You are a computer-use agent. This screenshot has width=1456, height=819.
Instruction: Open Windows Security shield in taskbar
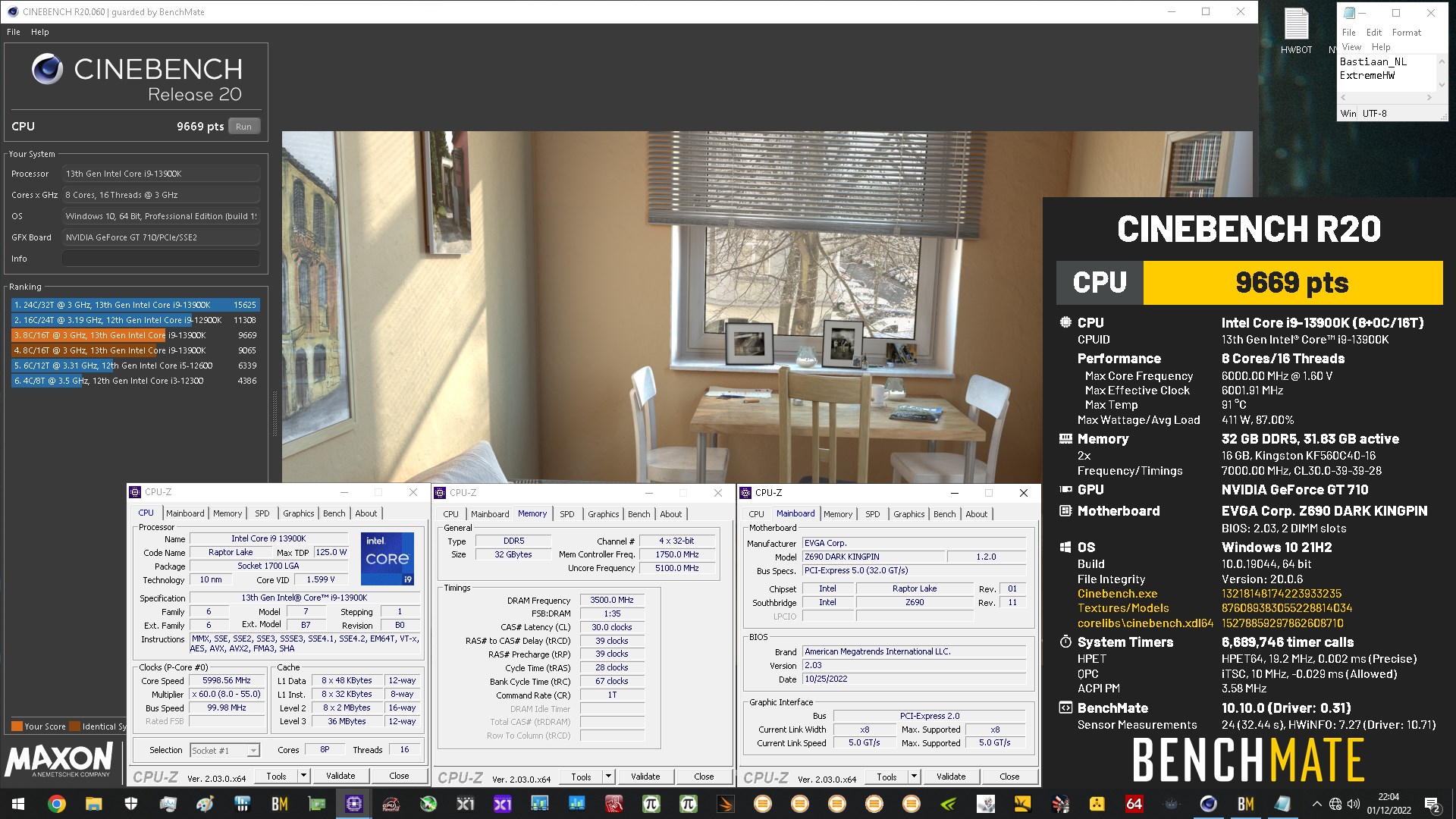(x=131, y=804)
